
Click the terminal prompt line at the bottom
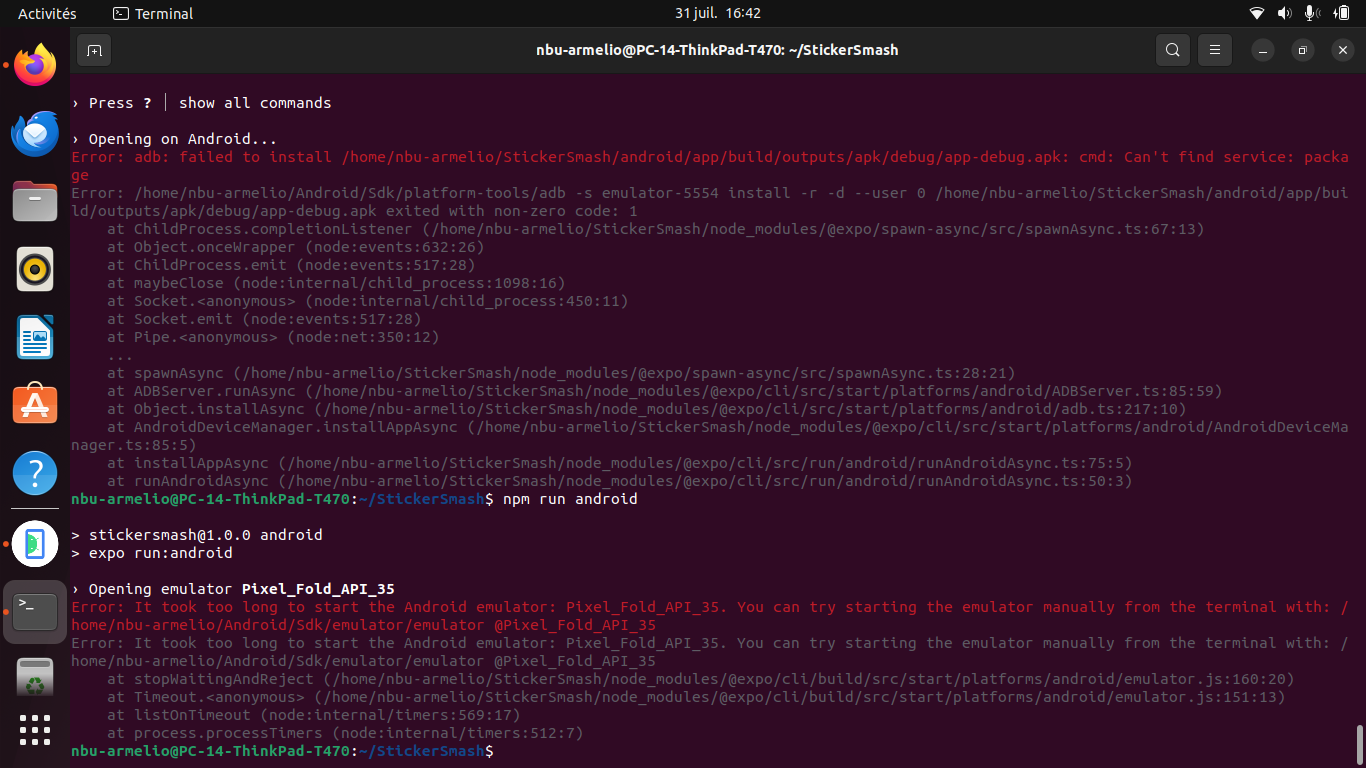pos(282,751)
